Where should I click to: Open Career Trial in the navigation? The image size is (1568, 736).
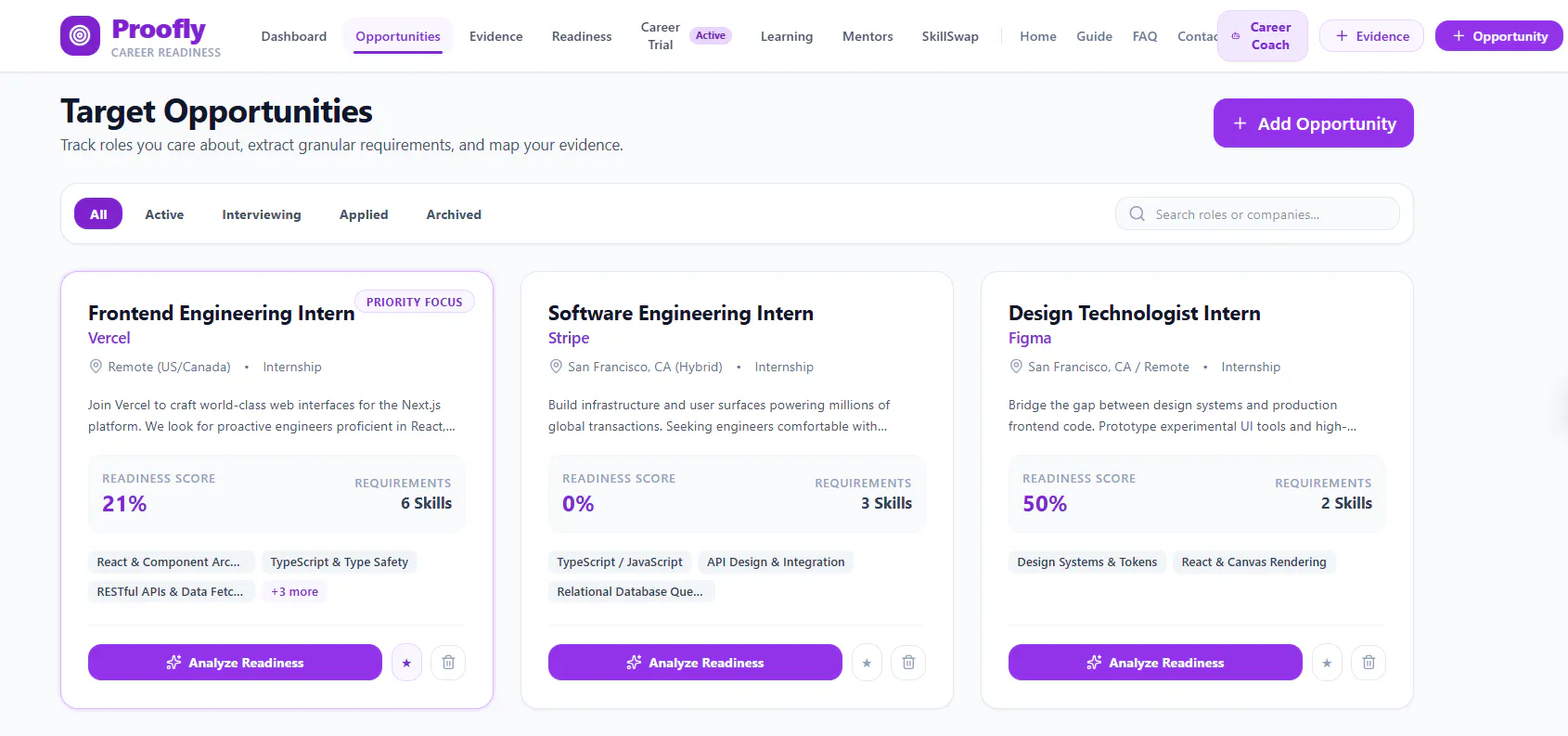coord(661,36)
